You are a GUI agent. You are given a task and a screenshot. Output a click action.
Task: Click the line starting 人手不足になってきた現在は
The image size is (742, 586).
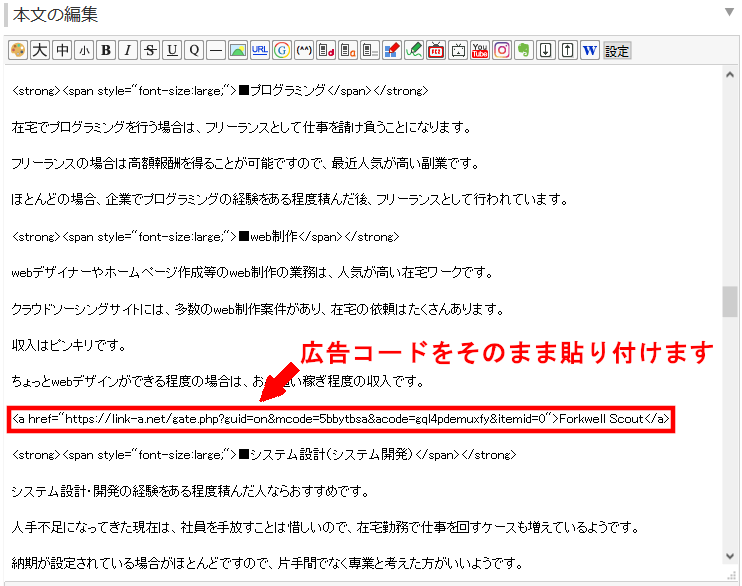(326, 527)
